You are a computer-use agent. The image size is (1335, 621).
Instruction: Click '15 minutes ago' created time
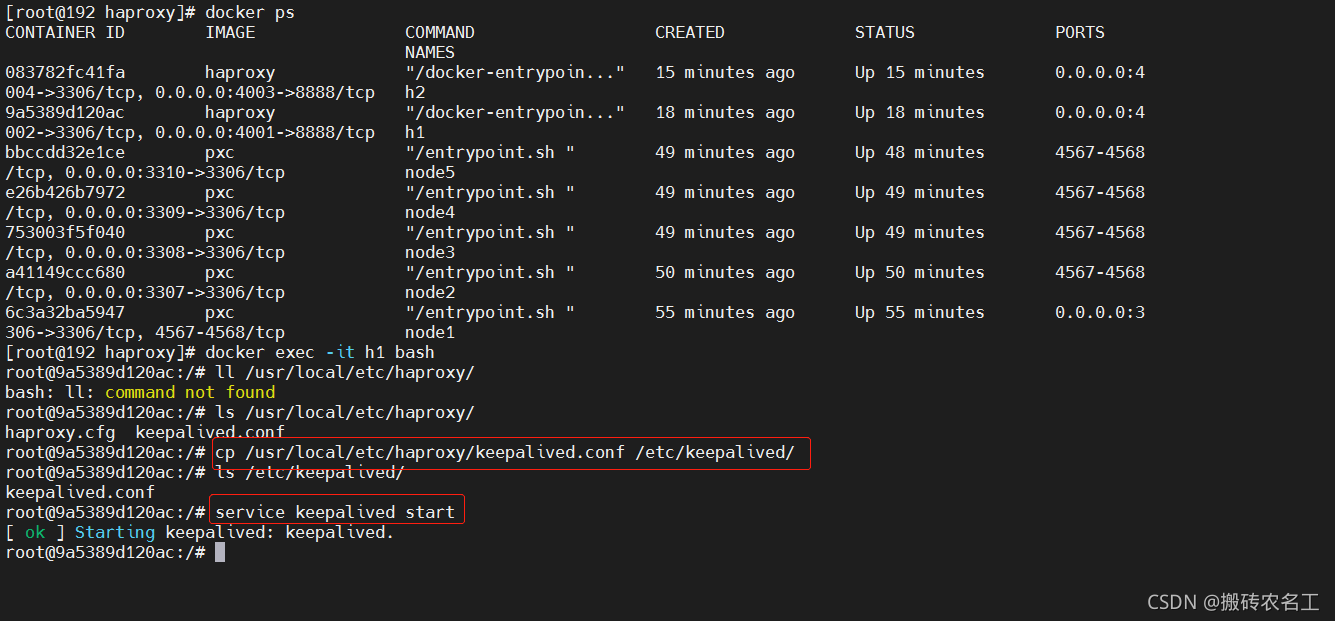coord(725,72)
